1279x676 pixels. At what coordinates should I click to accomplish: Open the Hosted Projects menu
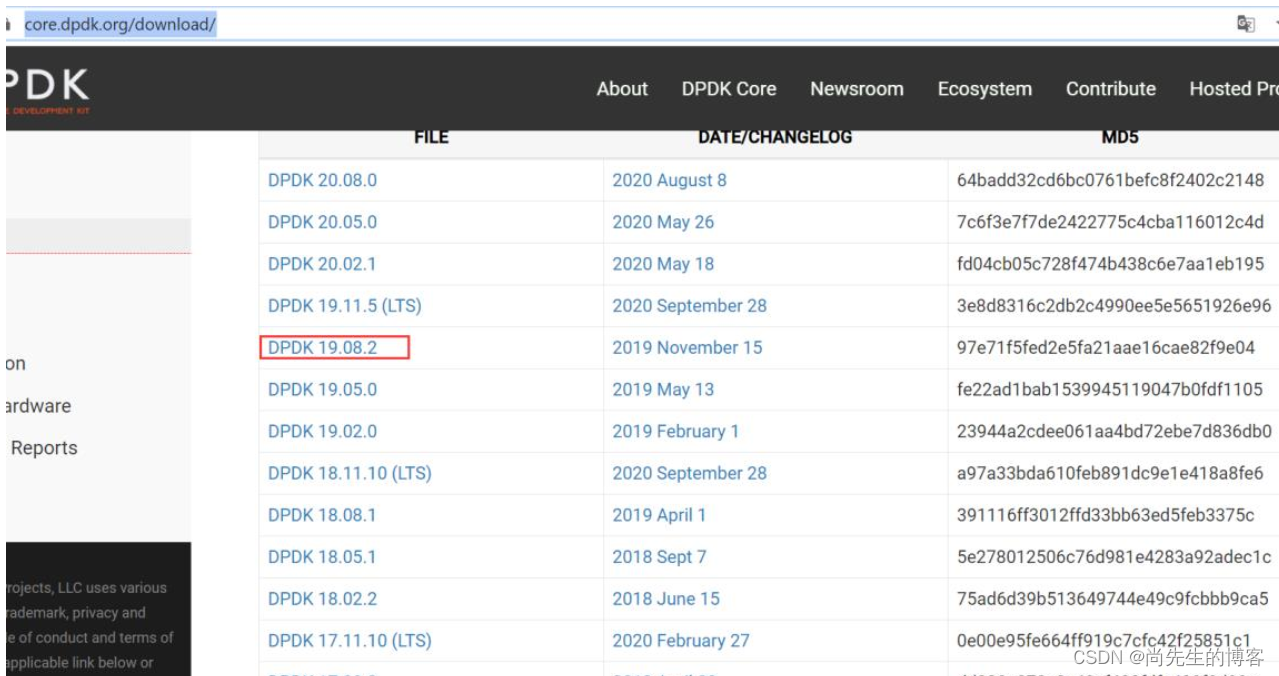1234,89
